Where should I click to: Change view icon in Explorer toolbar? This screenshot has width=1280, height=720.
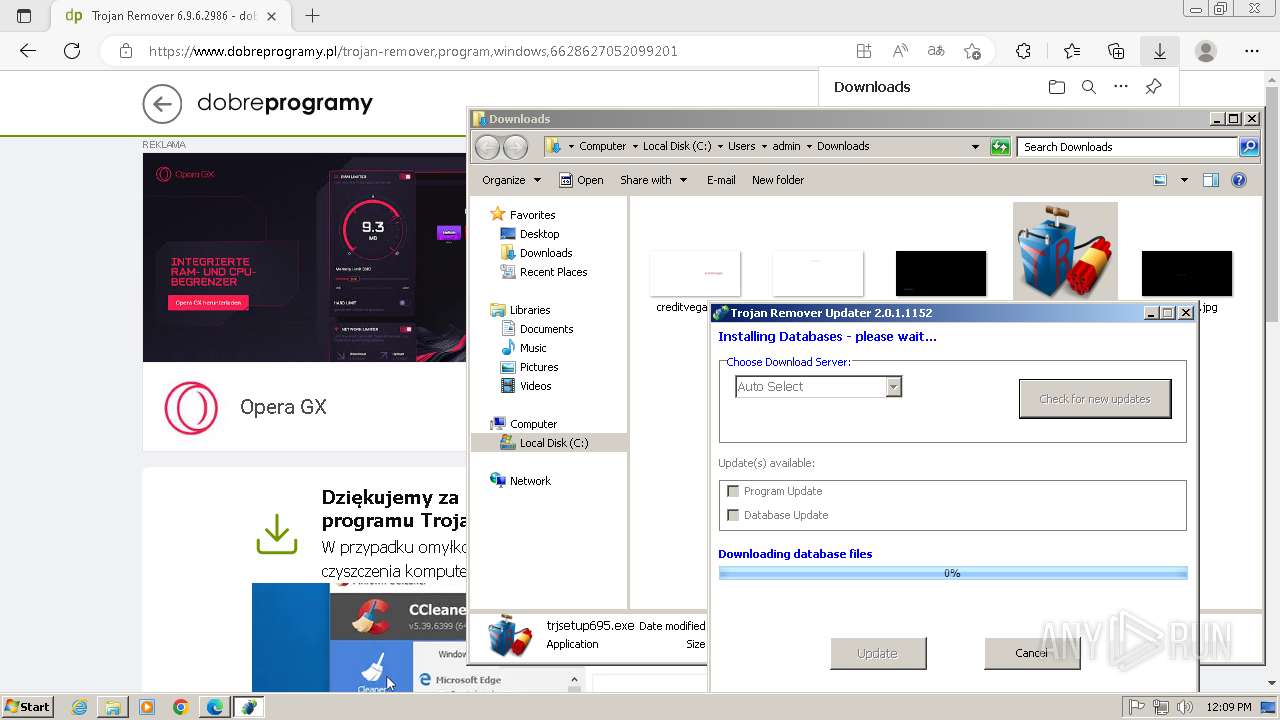coord(1160,180)
